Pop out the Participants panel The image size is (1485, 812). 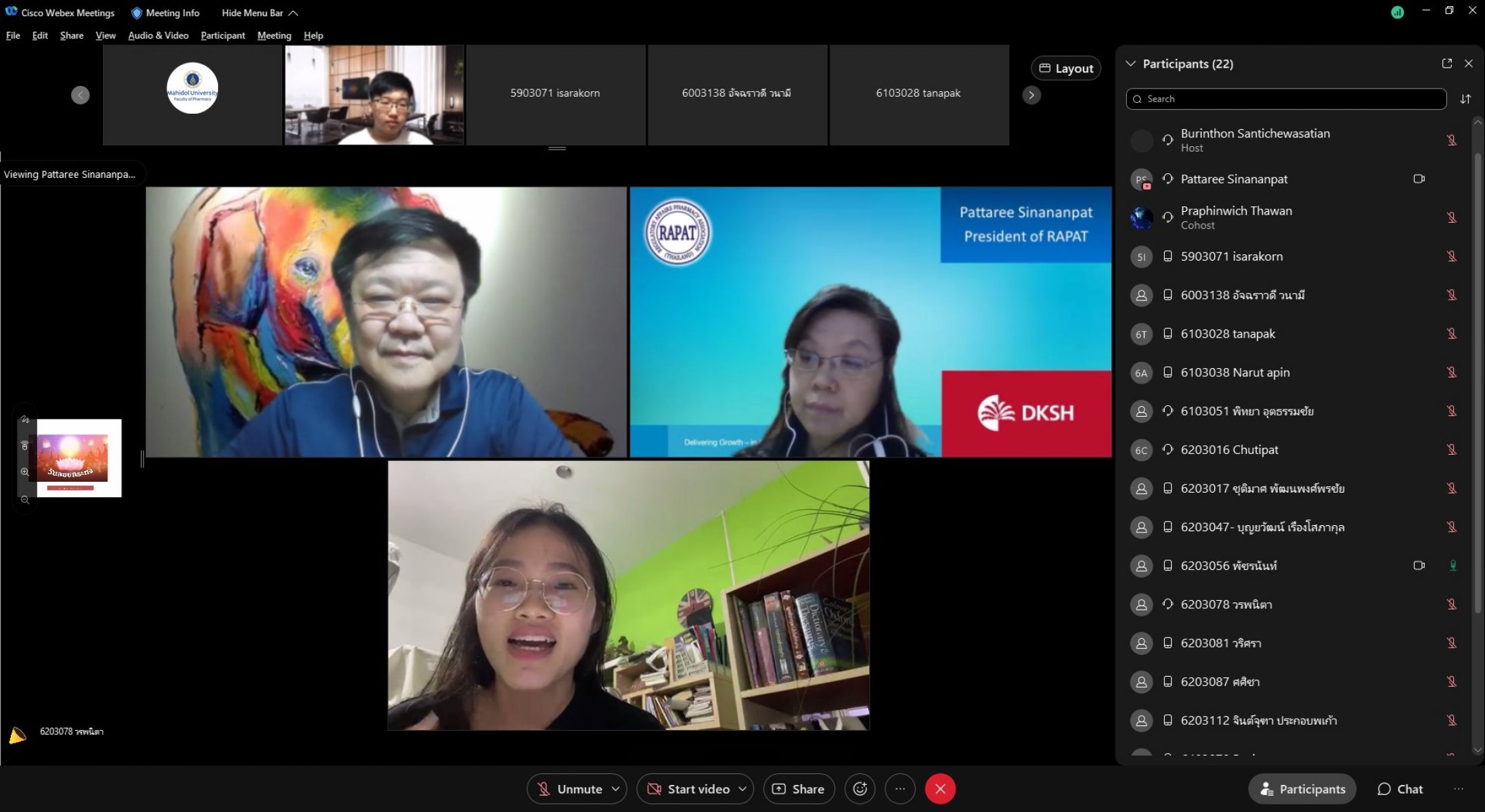[1447, 63]
